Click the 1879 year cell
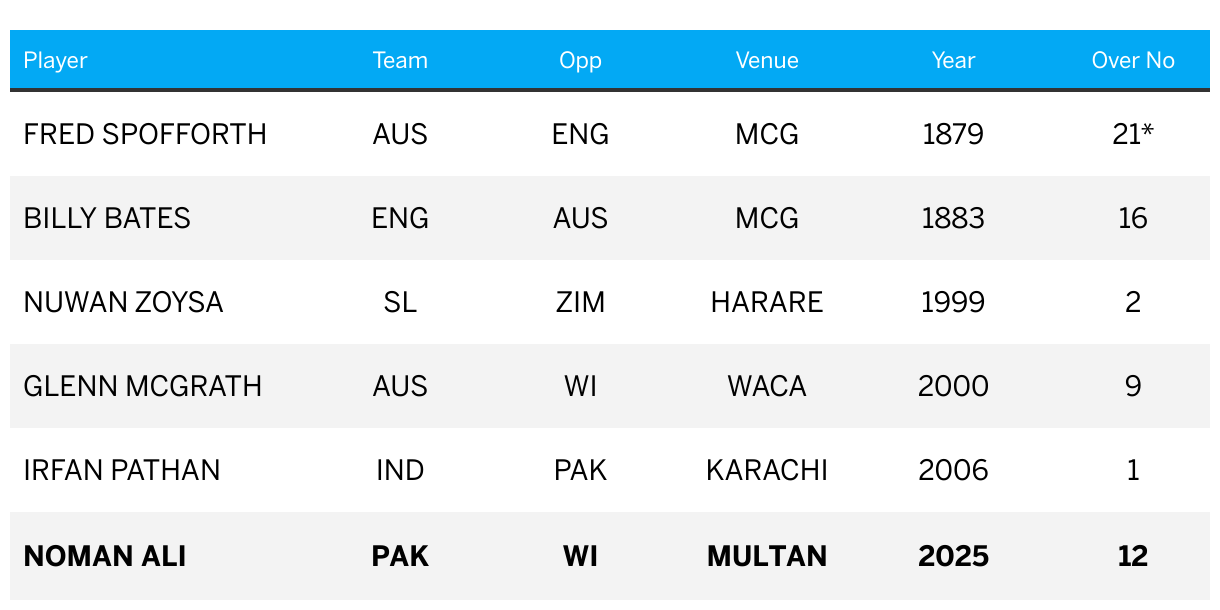1220x610 pixels. (953, 134)
